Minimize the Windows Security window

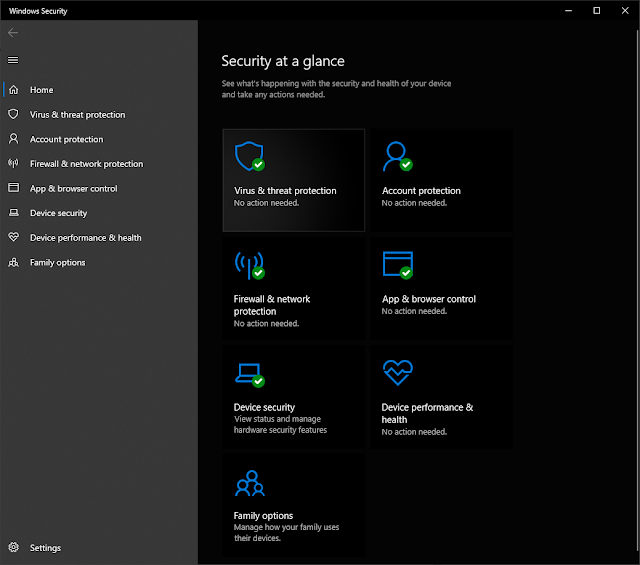[x=568, y=11]
